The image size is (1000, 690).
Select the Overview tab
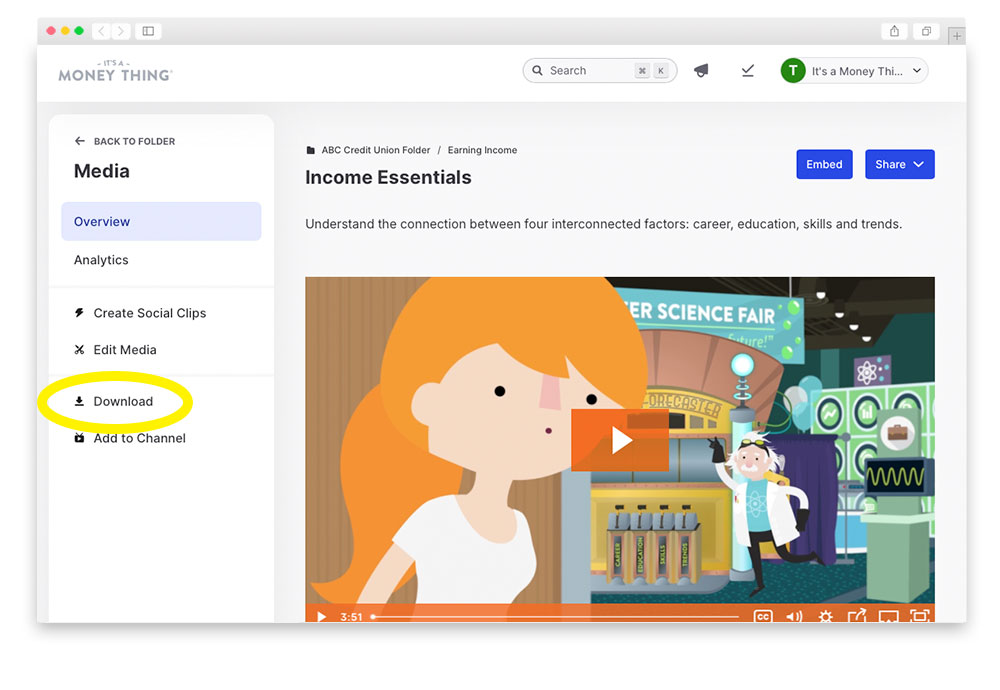pyautogui.click(x=161, y=221)
